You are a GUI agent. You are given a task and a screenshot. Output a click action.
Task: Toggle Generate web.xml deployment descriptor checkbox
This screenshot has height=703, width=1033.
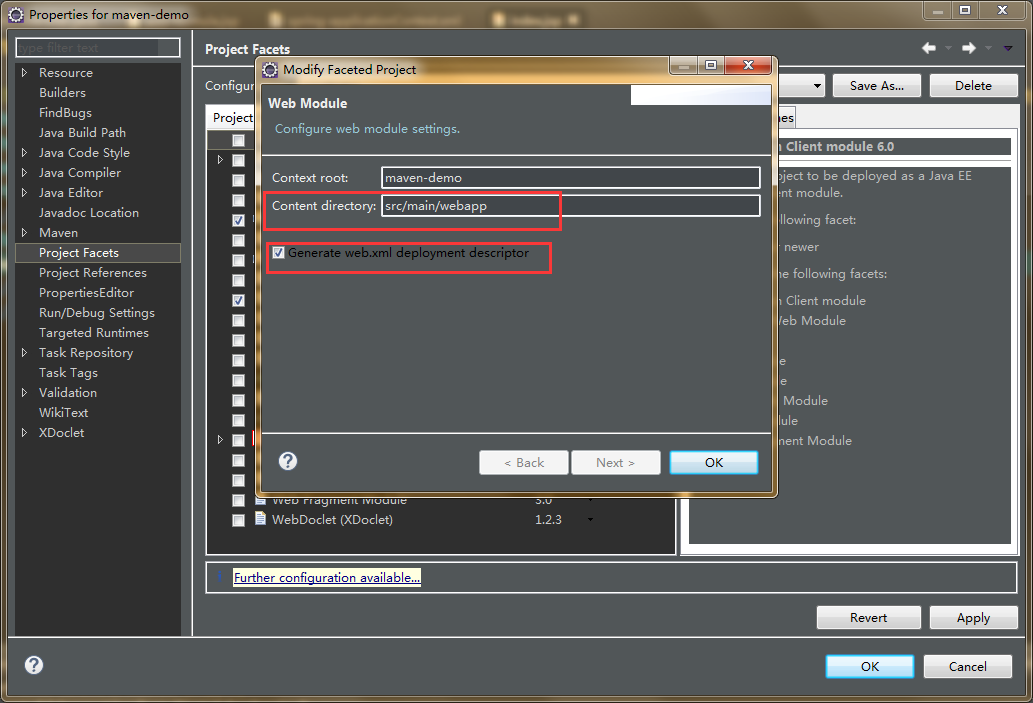(279, 252)
